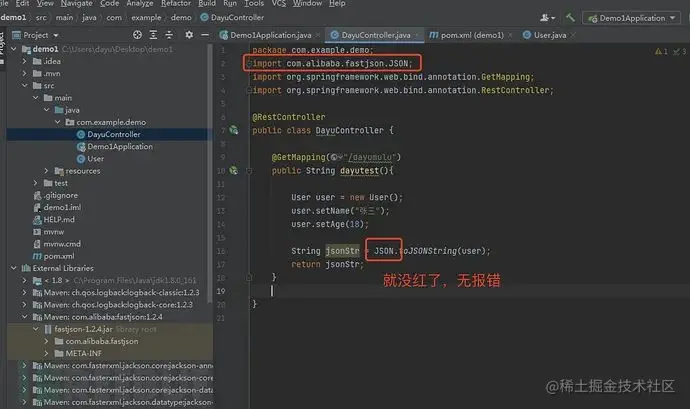Expand the .idea folder
Image resolution: width=690 pixels, height=409 pixels.
point(25,61)
